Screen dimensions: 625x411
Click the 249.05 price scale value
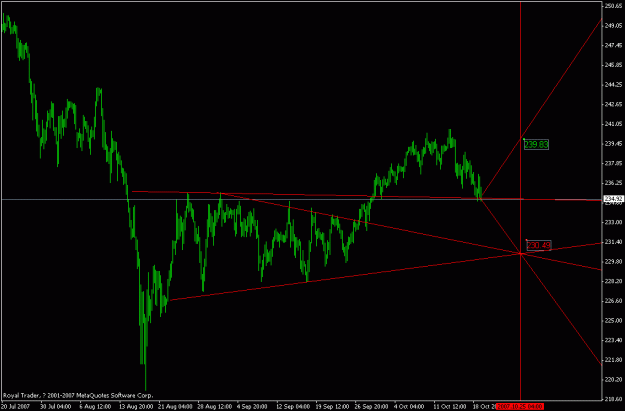click(x=614, y=26)
